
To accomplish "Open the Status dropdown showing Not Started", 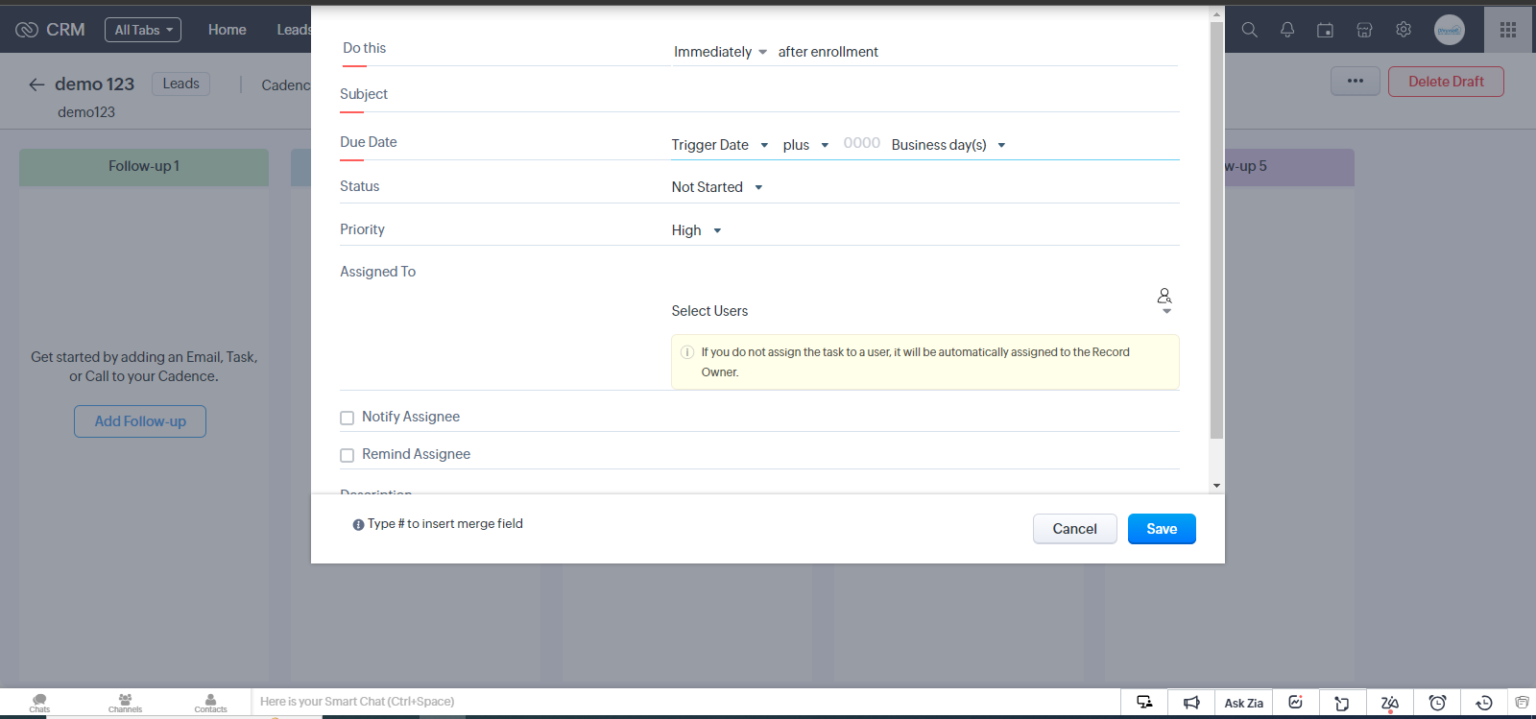I will click(x=715, y=187).
